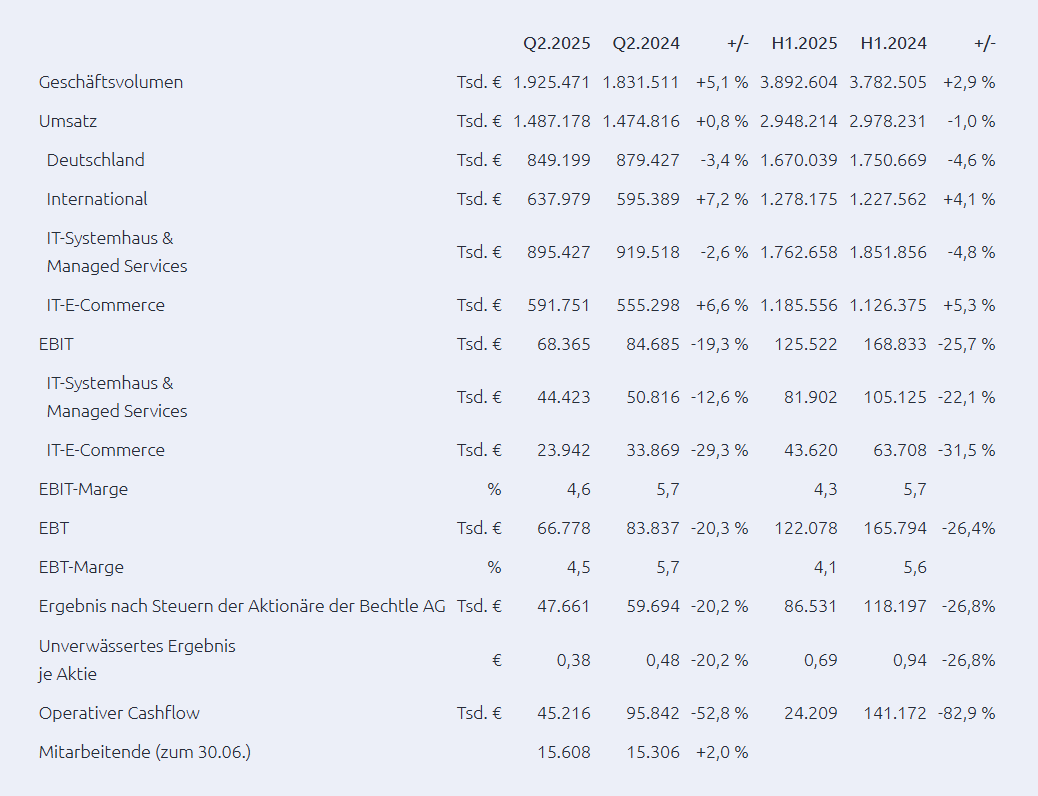This screenshot has height=796, width=1038.
Task: Select the H1.2024 Umsatz value 2.978.231
Action: click(888, 121)
